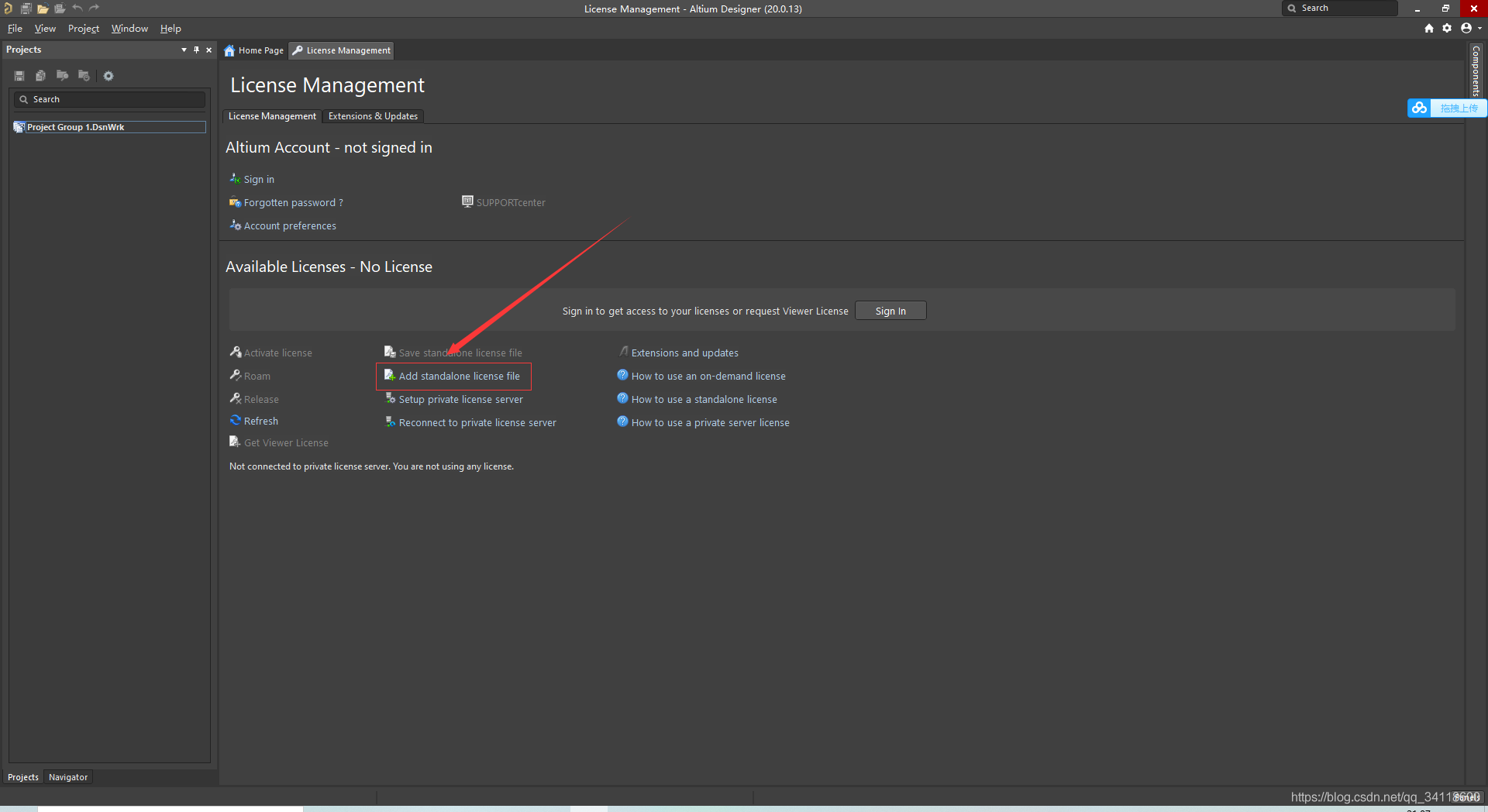Click Get Viewer License
The height and width of the screenshot is (812, 1488).
click(x=286, y=442)
